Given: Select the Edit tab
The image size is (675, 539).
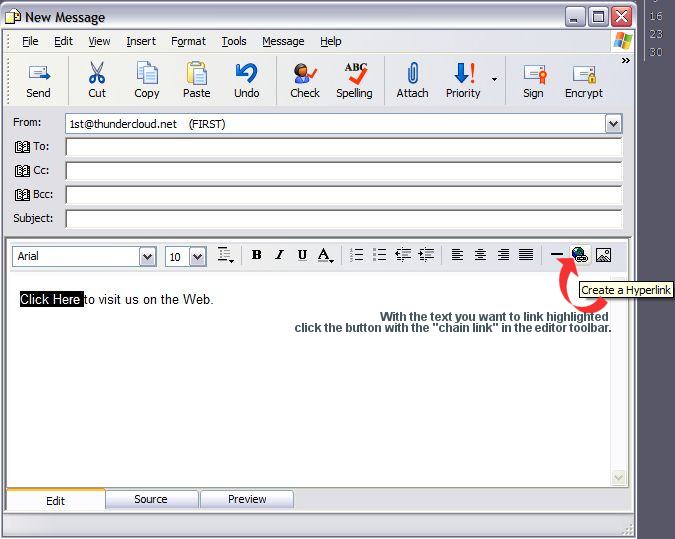Looking at the screenshot, I should [56, 500].
